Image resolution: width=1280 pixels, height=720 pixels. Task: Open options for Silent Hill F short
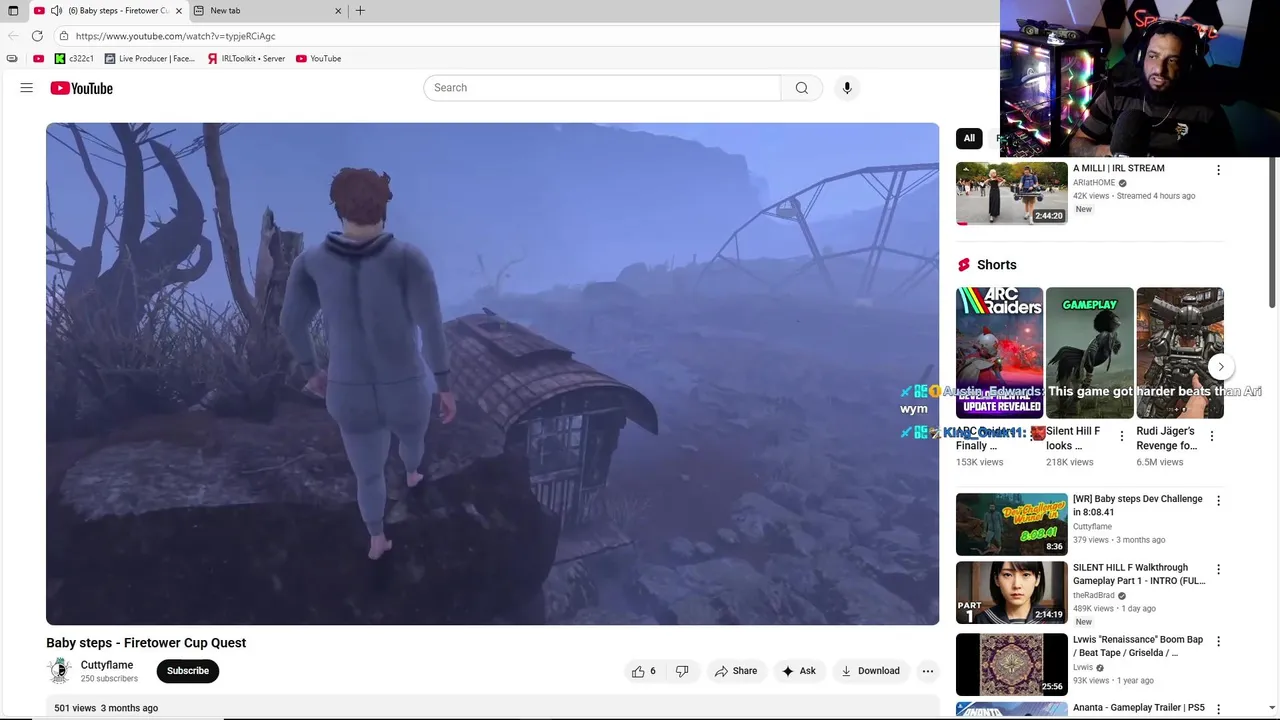pyautogui.click(x=1122, y=437)
